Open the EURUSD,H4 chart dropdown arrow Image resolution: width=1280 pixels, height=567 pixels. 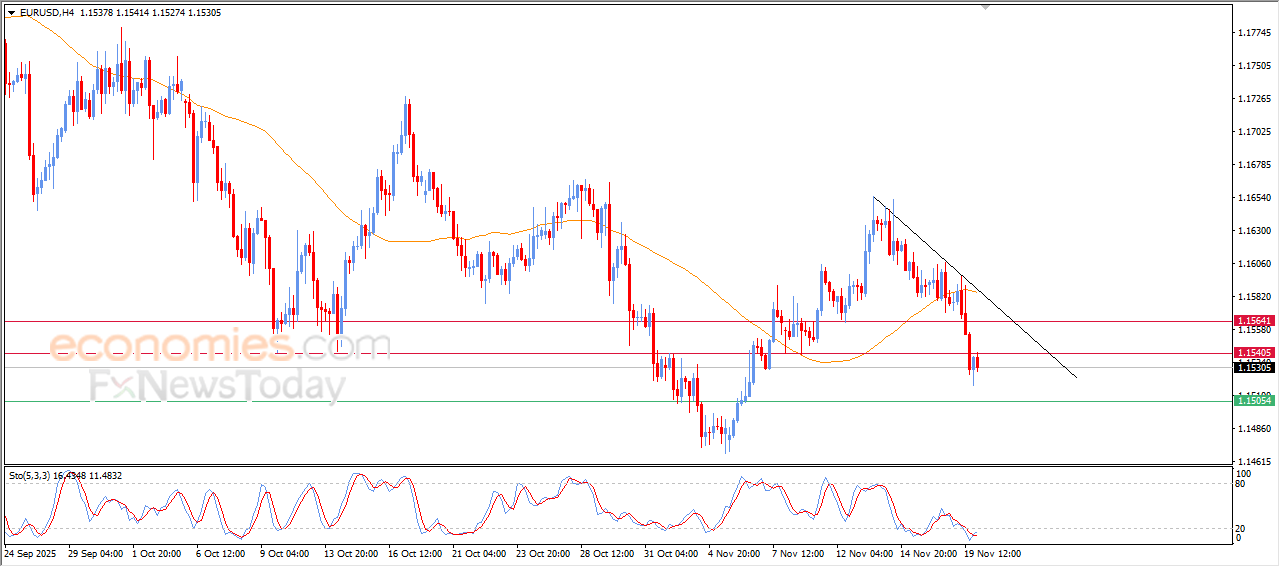[x=11, y=13]
